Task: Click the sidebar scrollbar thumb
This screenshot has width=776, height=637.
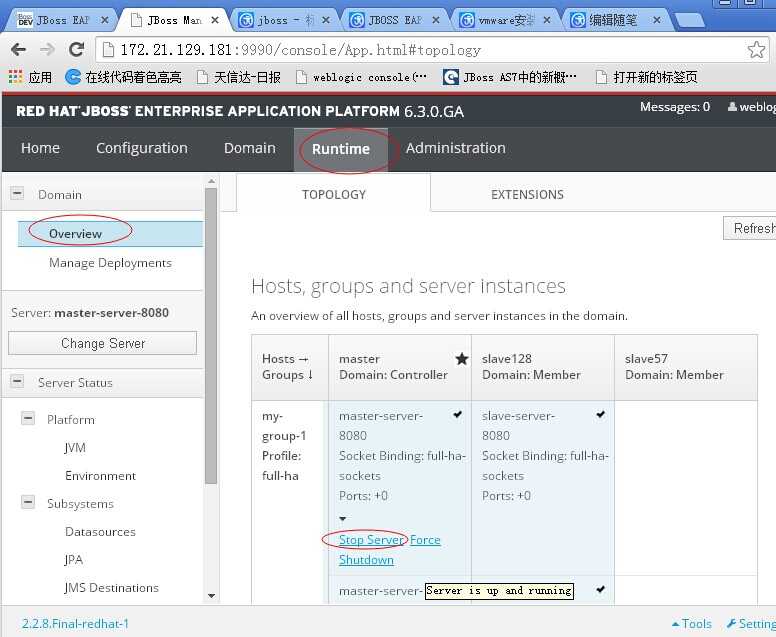Action: (211, 336)
